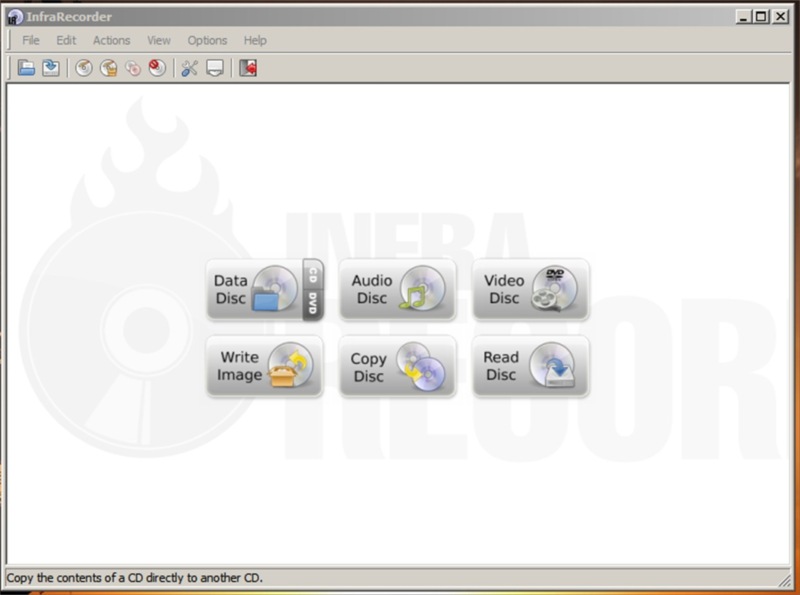The image size is (800, 595).
Task: Pick the DVD option on Data Disc button
Action: pos(313,305)
